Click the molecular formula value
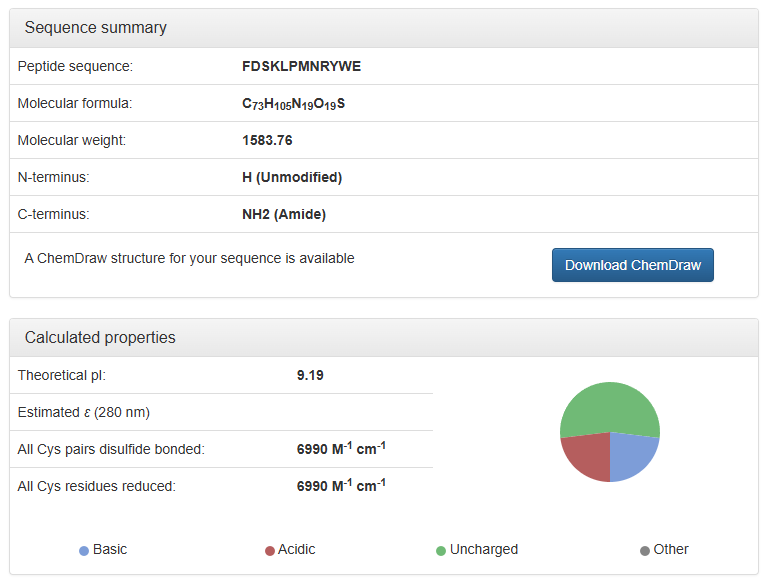 (x=293, y=103)
